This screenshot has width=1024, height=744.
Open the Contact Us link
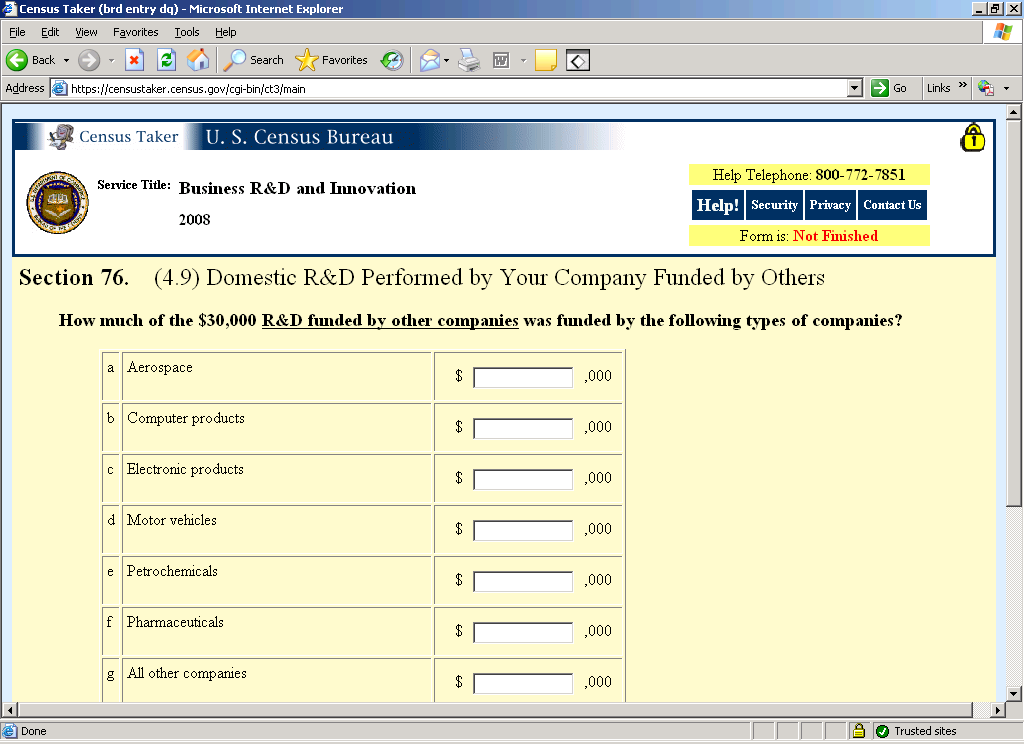tap(891, 205)
